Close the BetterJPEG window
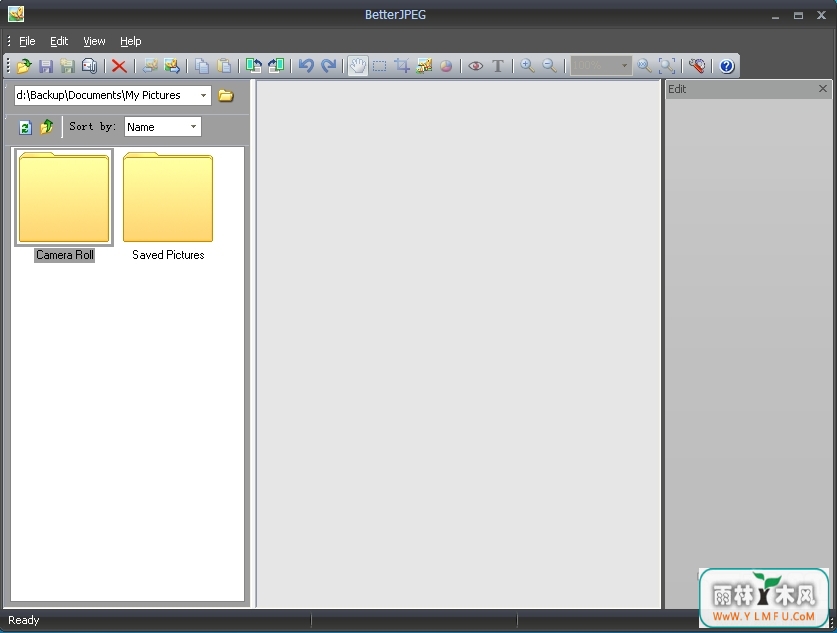The width and height of the screenshot is (837, 633). click(x=822, y=15)
